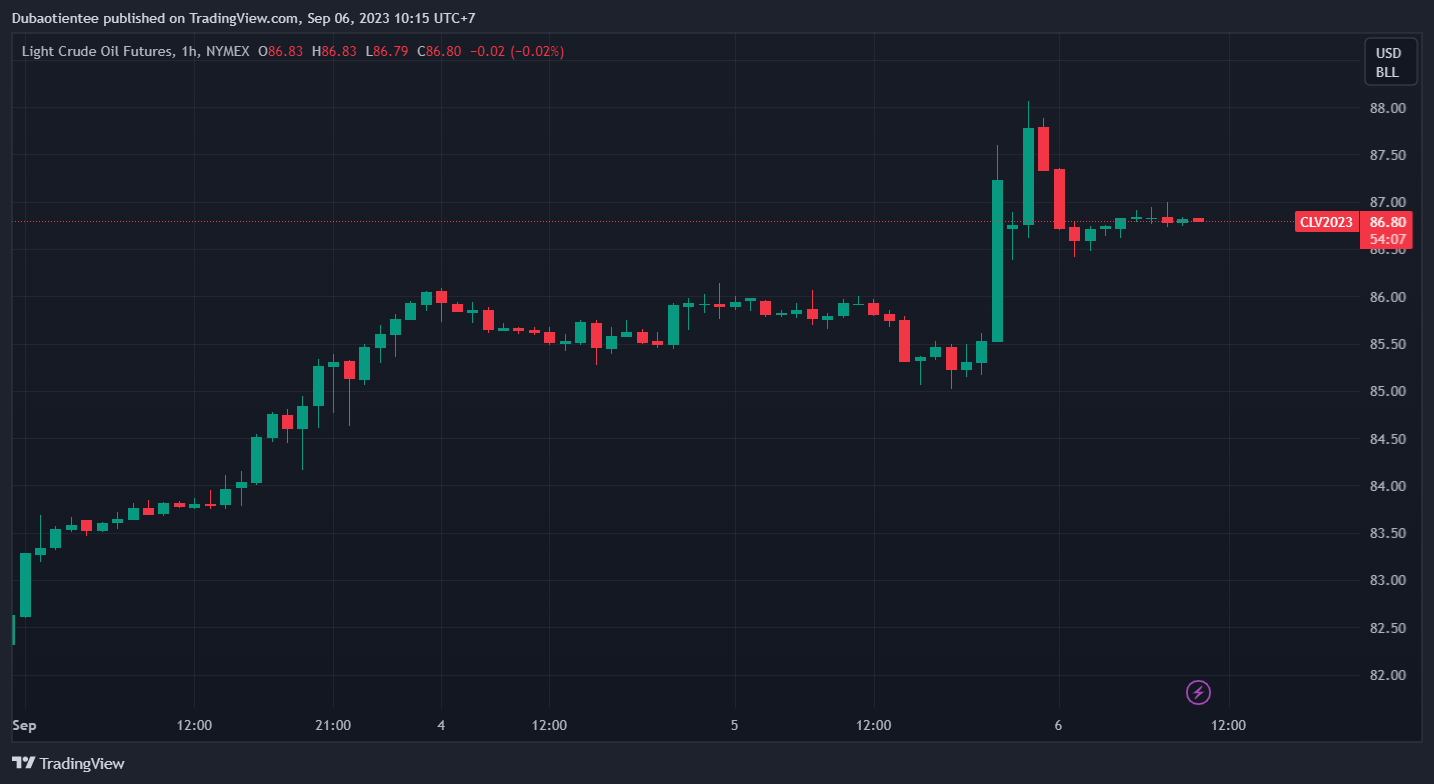Click the 54:07 bar countdown timer
Image resolution: width=1434 pixels, height=784 pixels.
tap(1388, 239)
